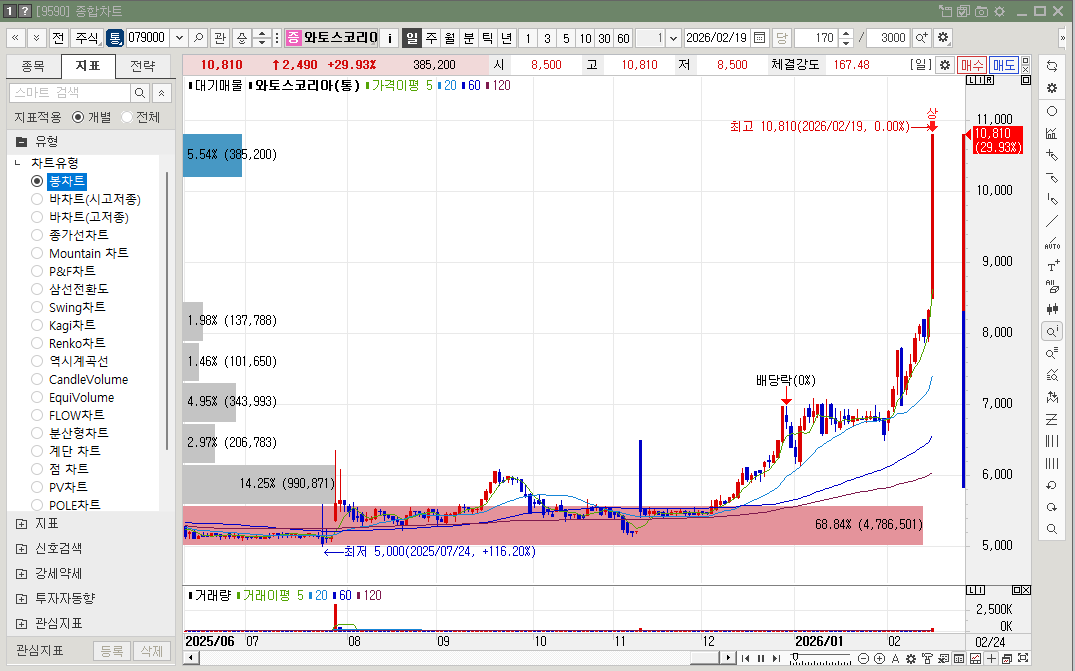This screenshot has height=671, width=1075.
Task: Click the bar count field showing 170
Action: point(817,38)
